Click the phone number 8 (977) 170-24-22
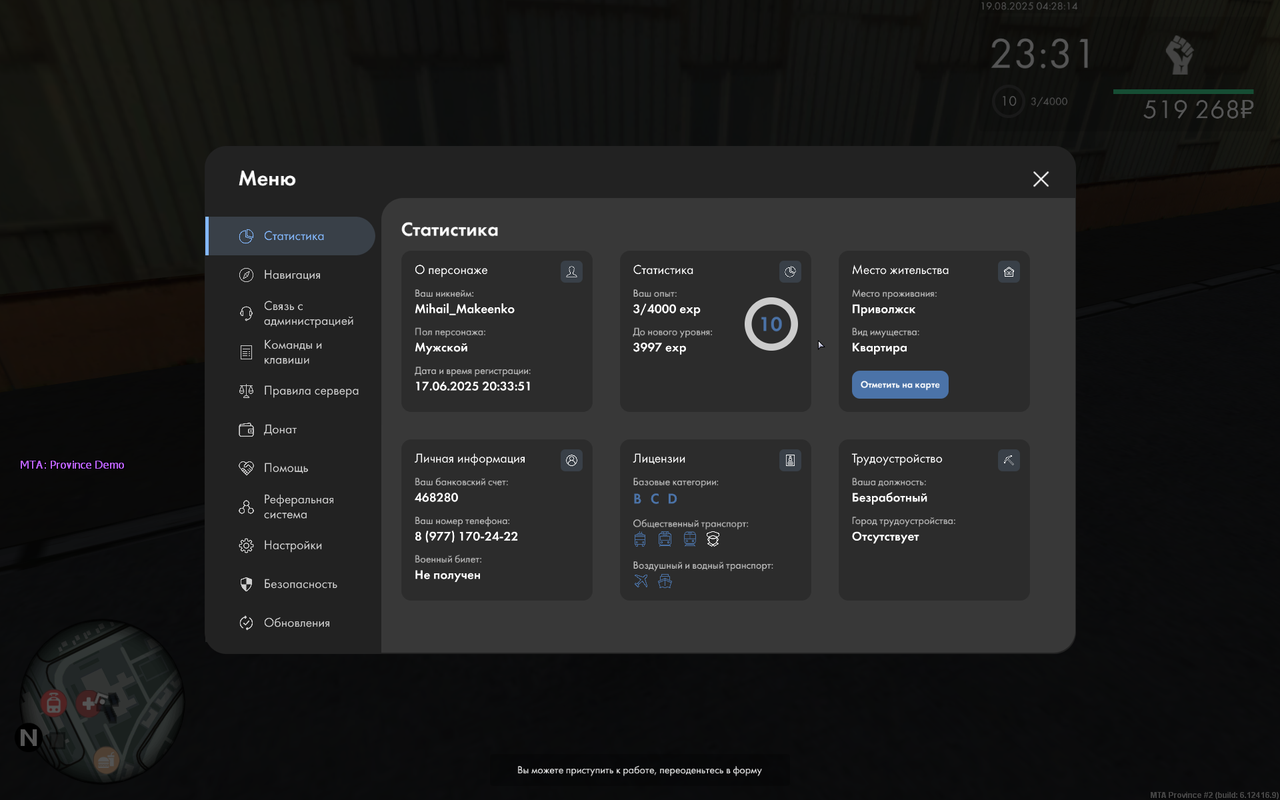1280x800 pixels. [x=466, y=536]
